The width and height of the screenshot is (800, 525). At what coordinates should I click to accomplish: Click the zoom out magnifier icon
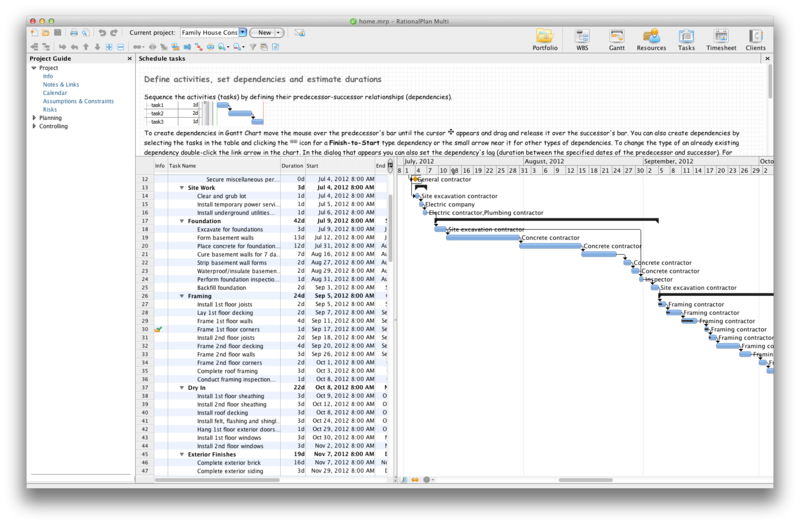coord(238,47)
